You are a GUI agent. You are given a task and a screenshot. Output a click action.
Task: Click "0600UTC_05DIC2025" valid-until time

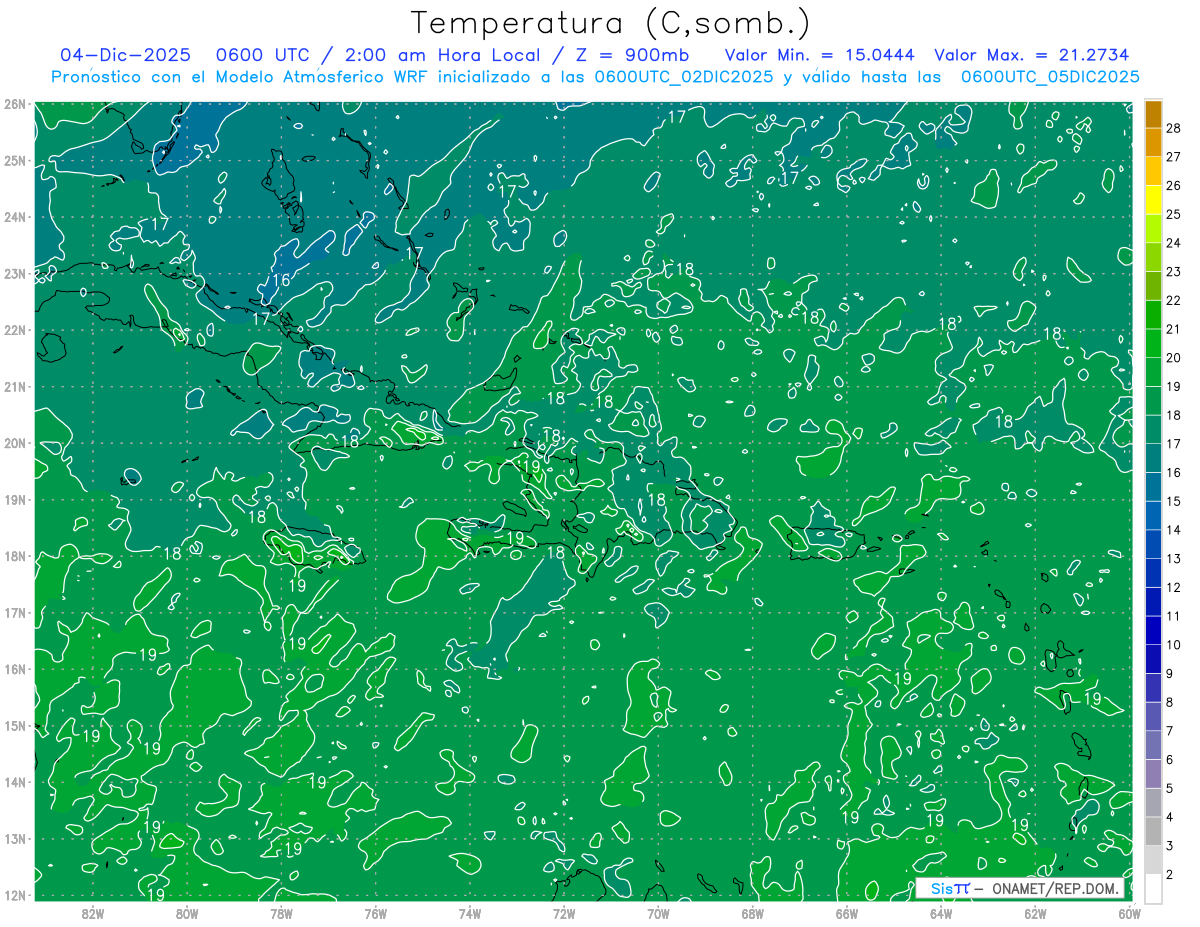1050,77
